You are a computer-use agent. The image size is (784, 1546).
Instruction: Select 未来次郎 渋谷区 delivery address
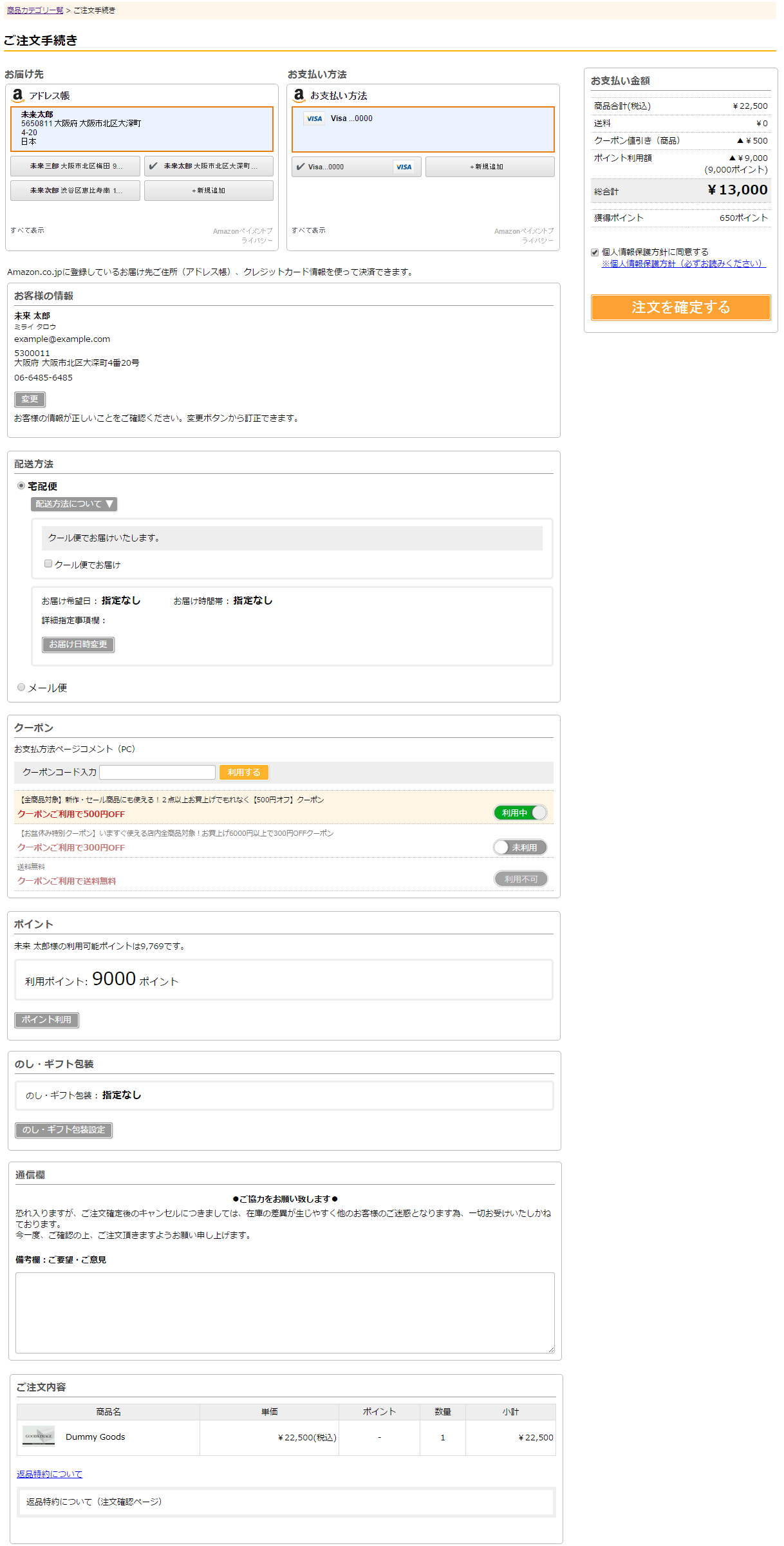coord(75,191)
